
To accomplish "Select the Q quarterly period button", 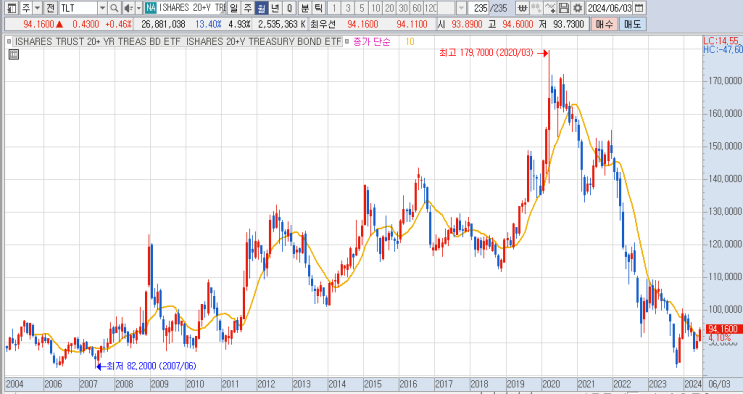I will (290, 8).
